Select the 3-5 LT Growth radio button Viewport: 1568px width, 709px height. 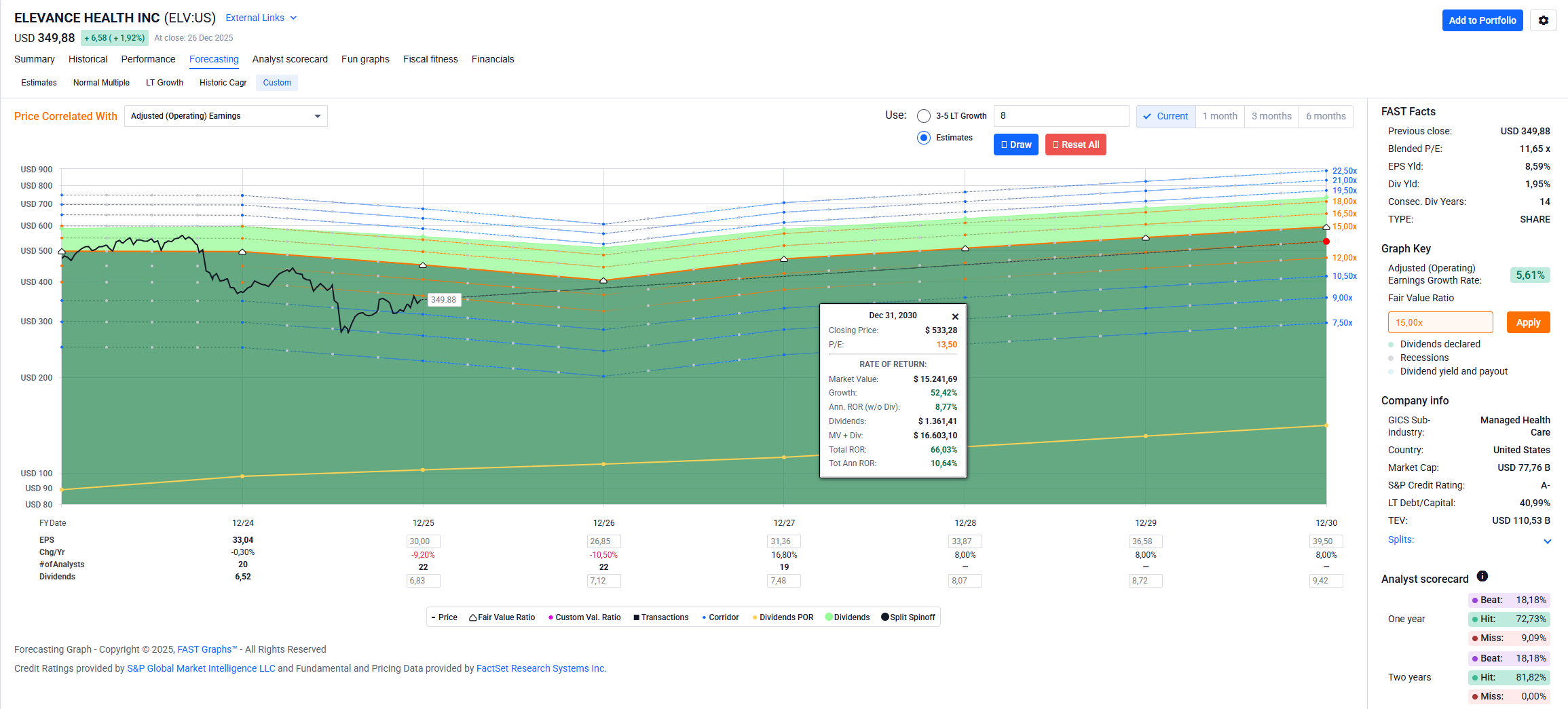click(x=923, y=116)
